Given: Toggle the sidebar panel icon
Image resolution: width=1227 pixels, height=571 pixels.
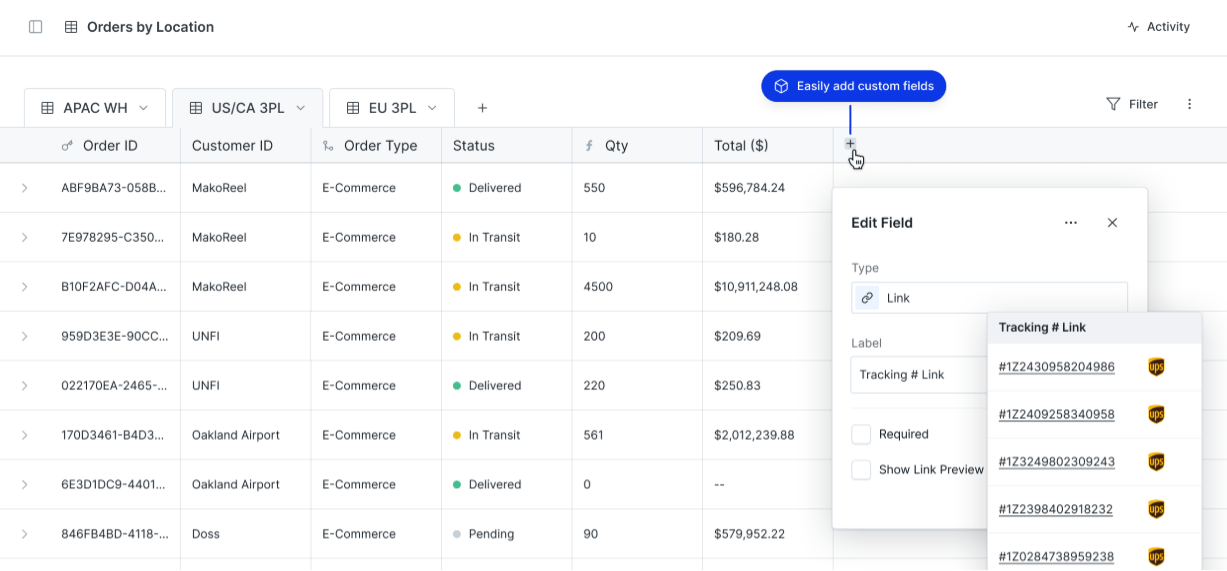Looking at the screenshot, I should tap(36, 27).
